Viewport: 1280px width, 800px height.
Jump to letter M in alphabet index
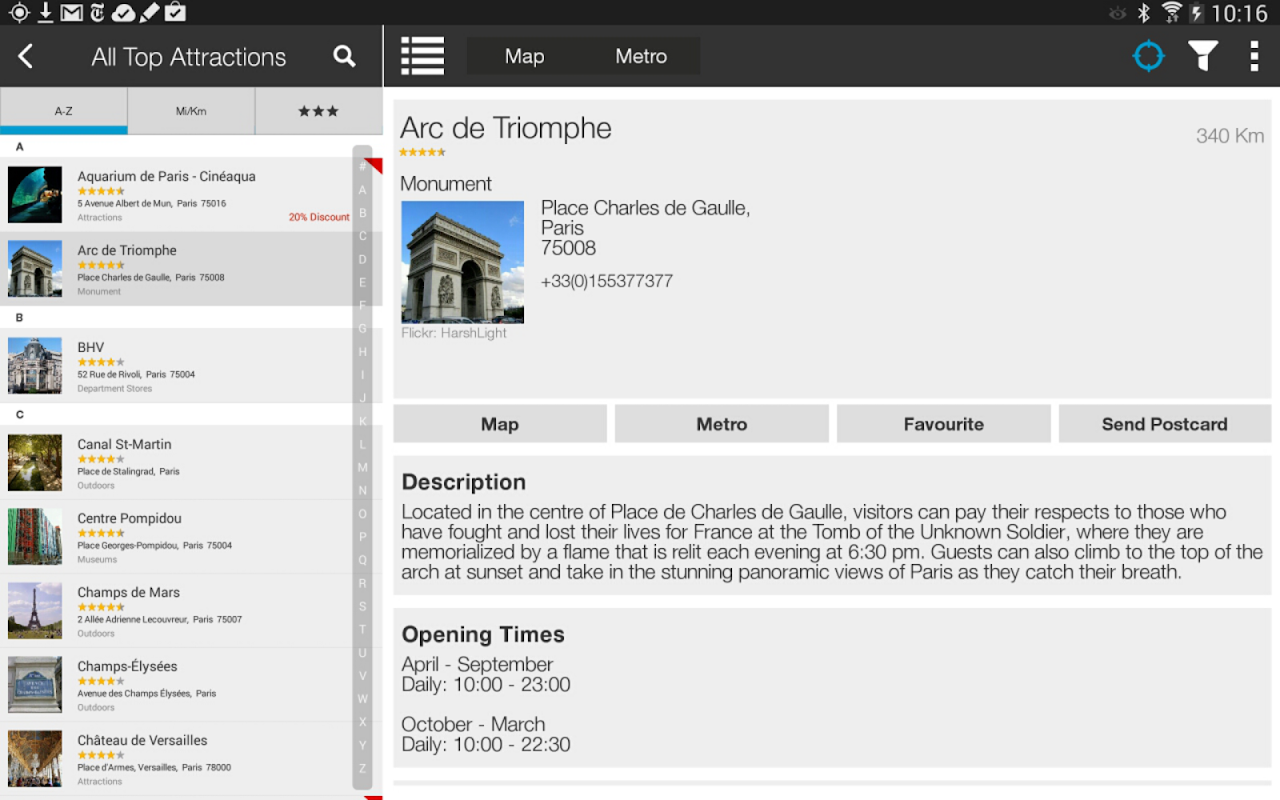[362, 467]
